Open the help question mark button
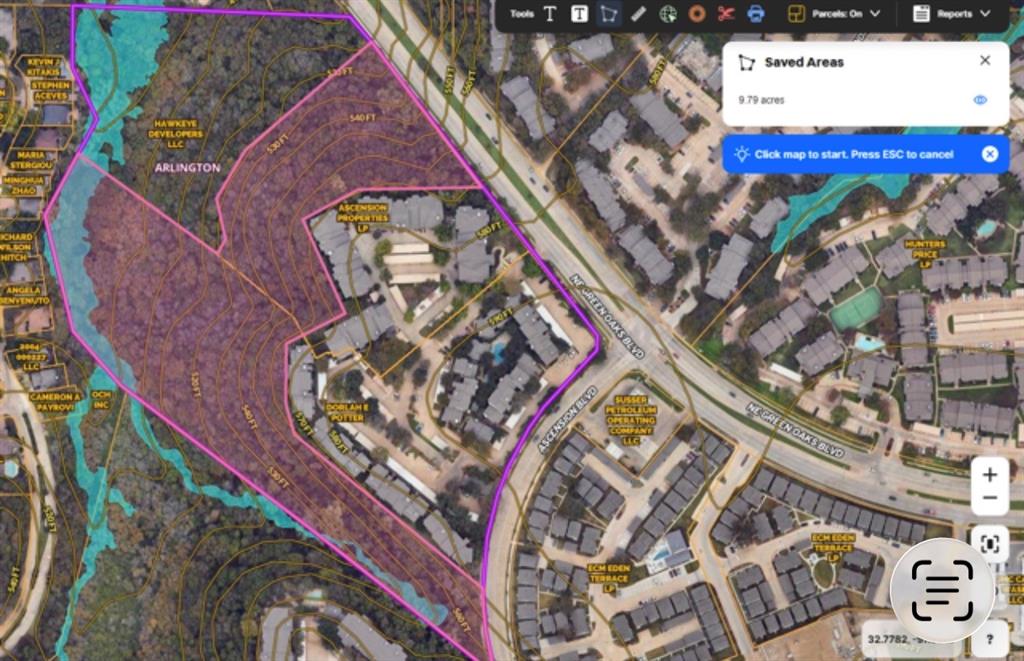This screenshot has height=661, width=1024. point(989,638)
